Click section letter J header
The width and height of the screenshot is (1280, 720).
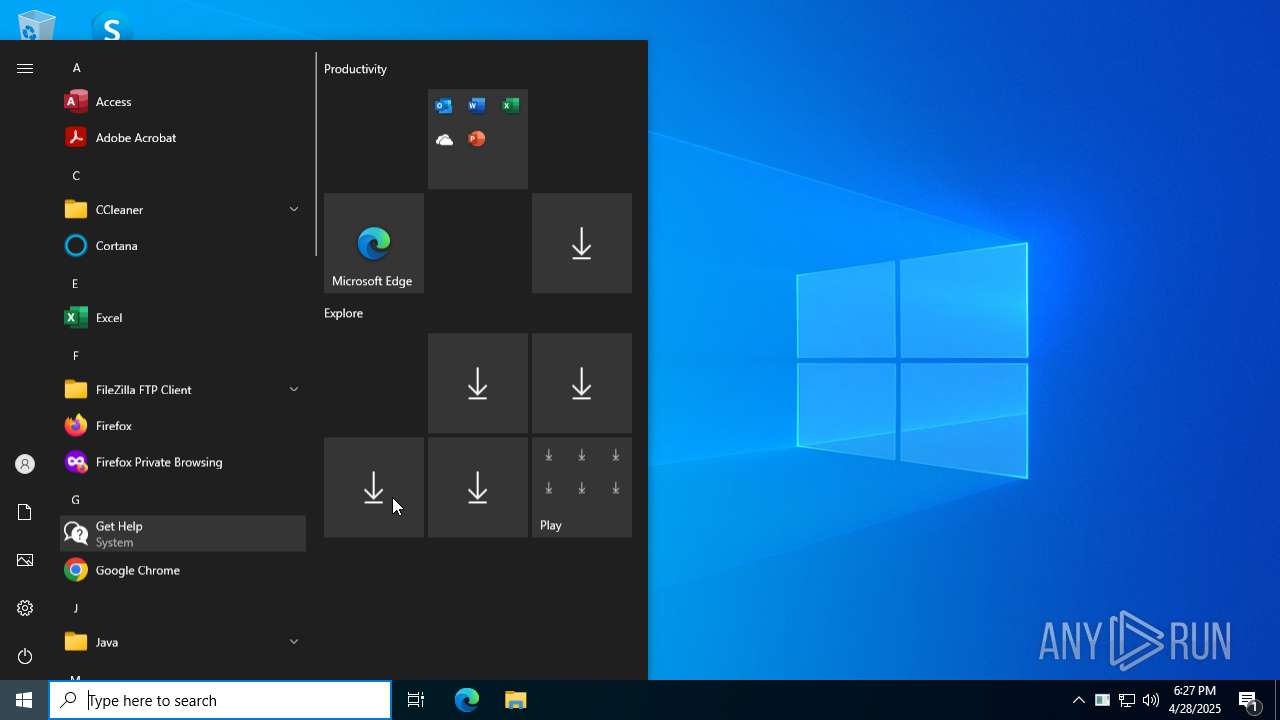[75, 608]
